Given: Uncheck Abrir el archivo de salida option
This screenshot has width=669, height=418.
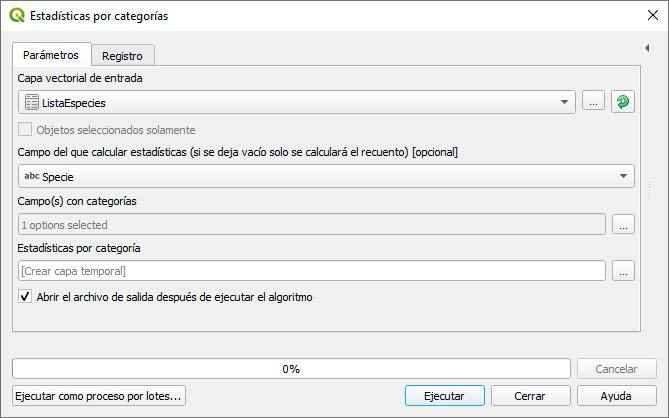Looking at the screenshot, I should [x=25, y=296].
